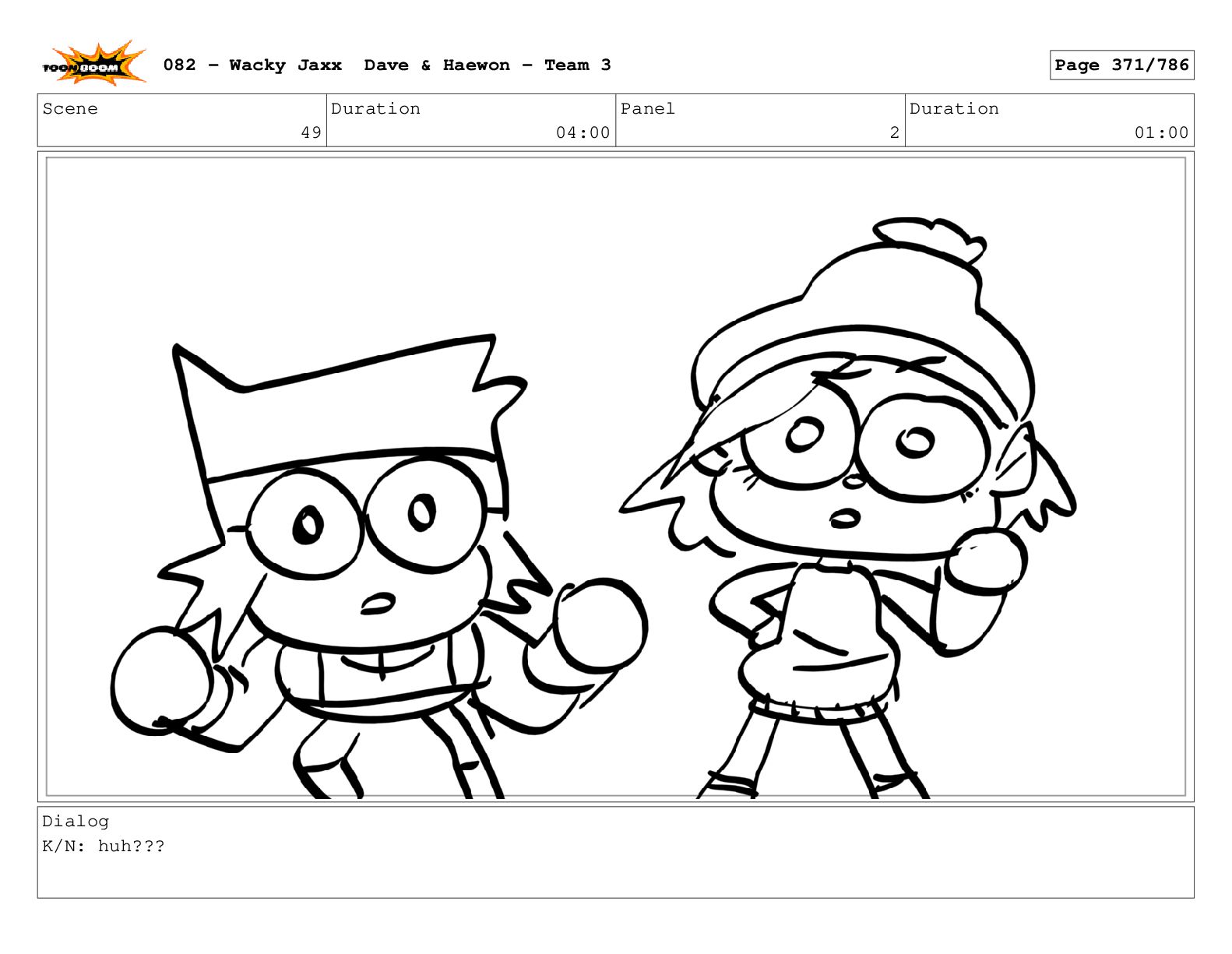Click the 'Page 371/786' box
Screen dimensions: 1232x954
(1121, 65)
